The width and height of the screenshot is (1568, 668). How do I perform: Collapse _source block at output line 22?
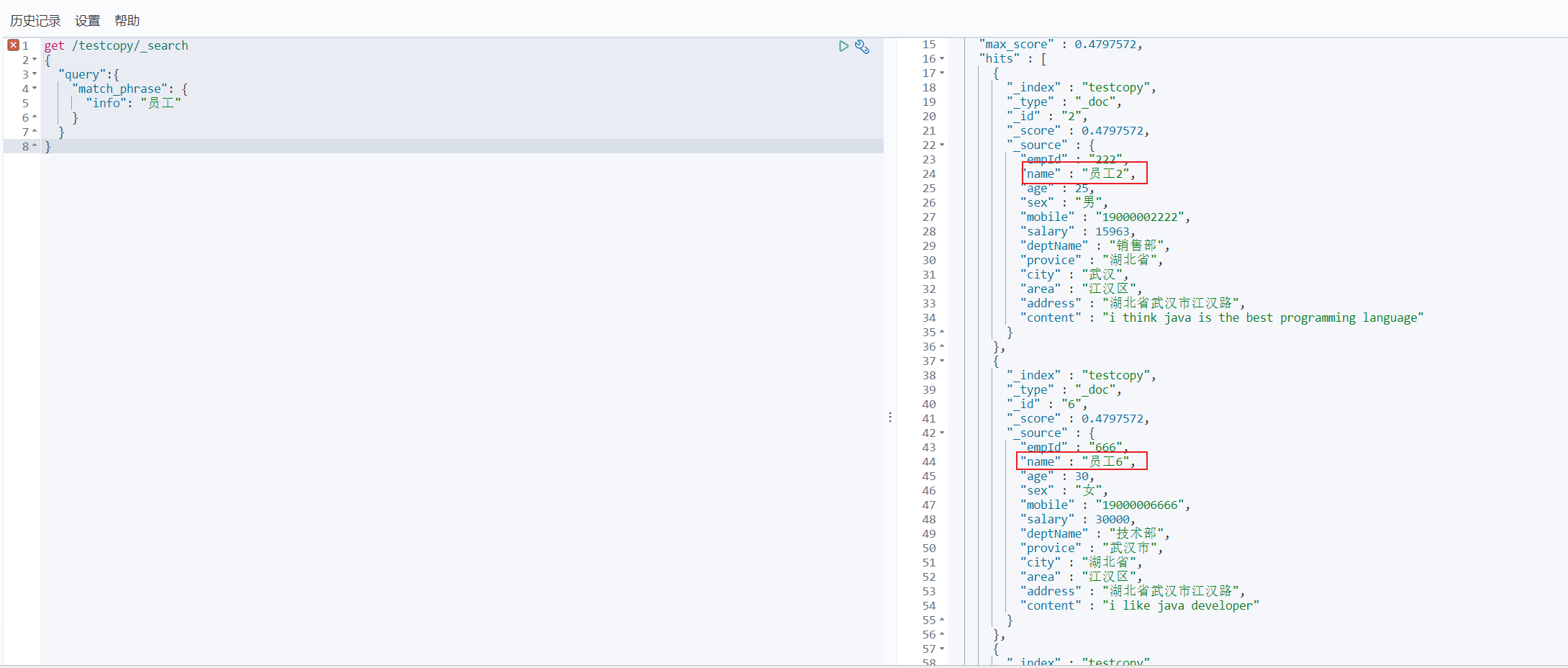[942, 145]
